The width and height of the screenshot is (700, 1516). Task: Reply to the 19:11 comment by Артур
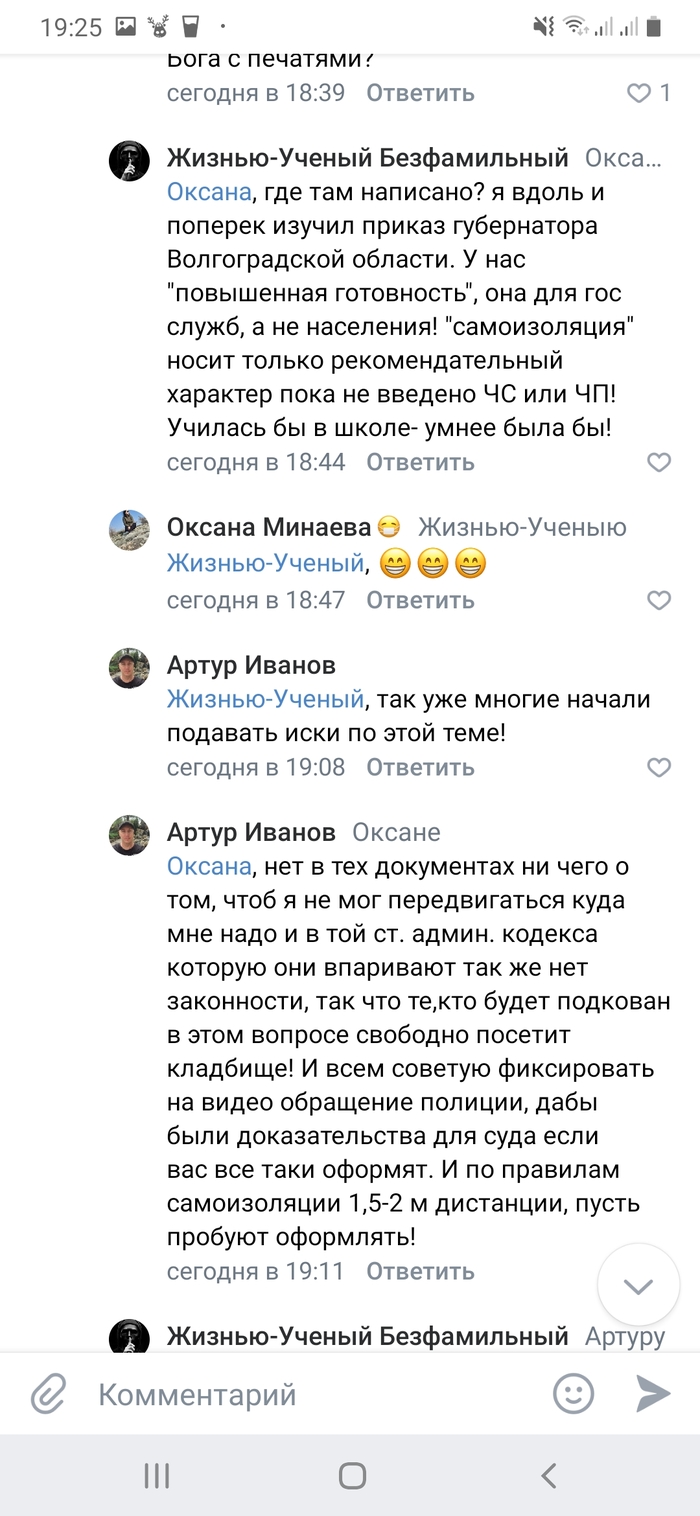(x=420, y=1272)
